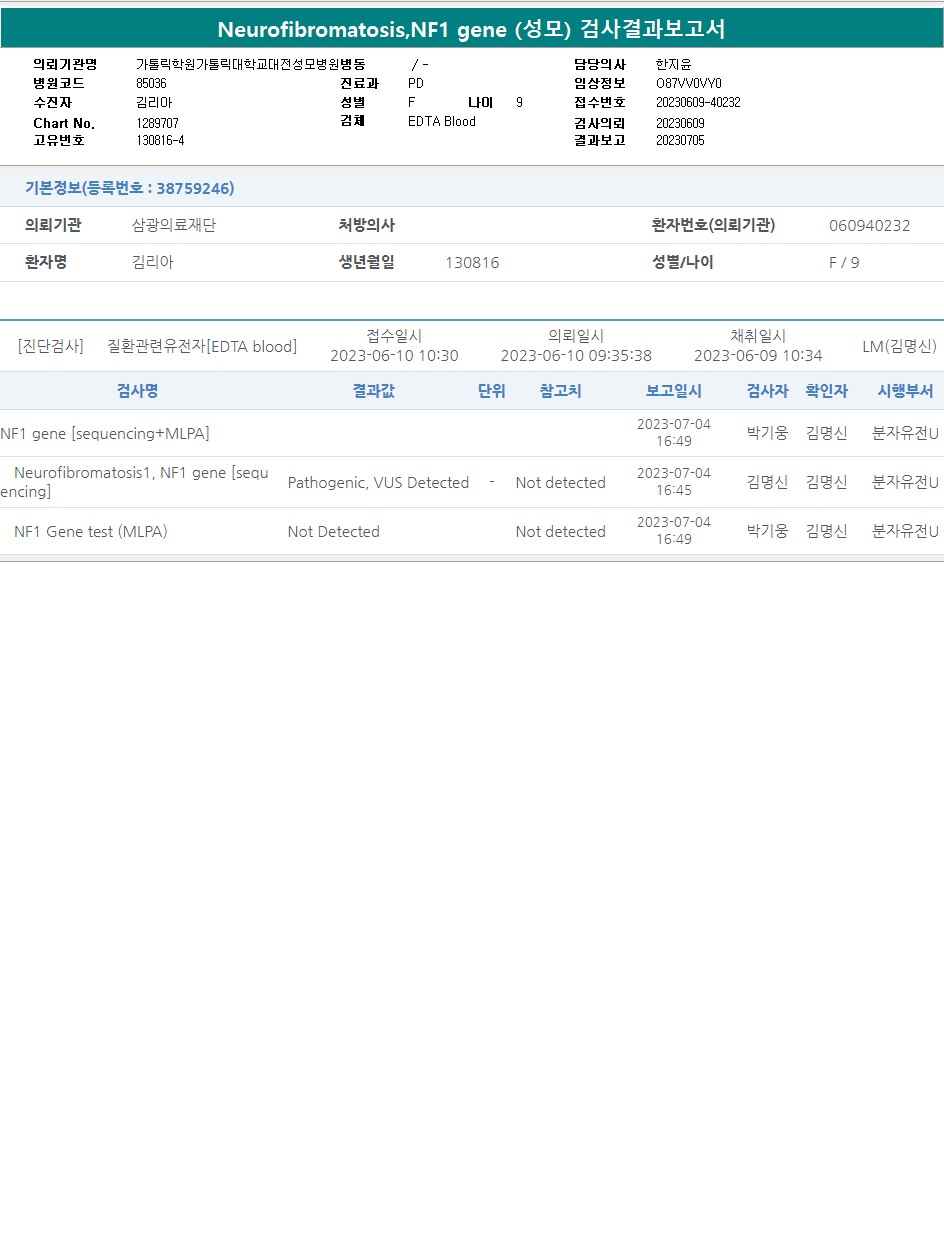Click patient number 060940232
Image resolution: width=944 pixels, height=1237 pixels.
point(869,225)
